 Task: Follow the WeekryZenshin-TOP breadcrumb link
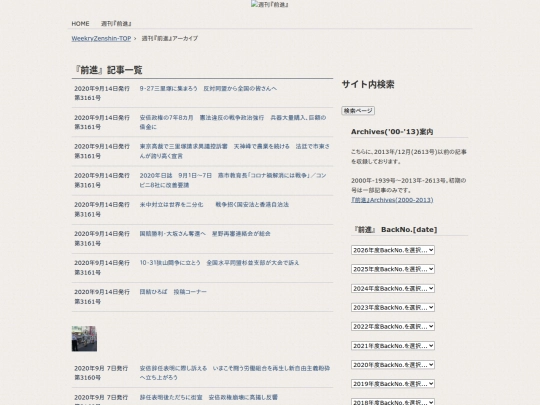[x=101, y=39]
